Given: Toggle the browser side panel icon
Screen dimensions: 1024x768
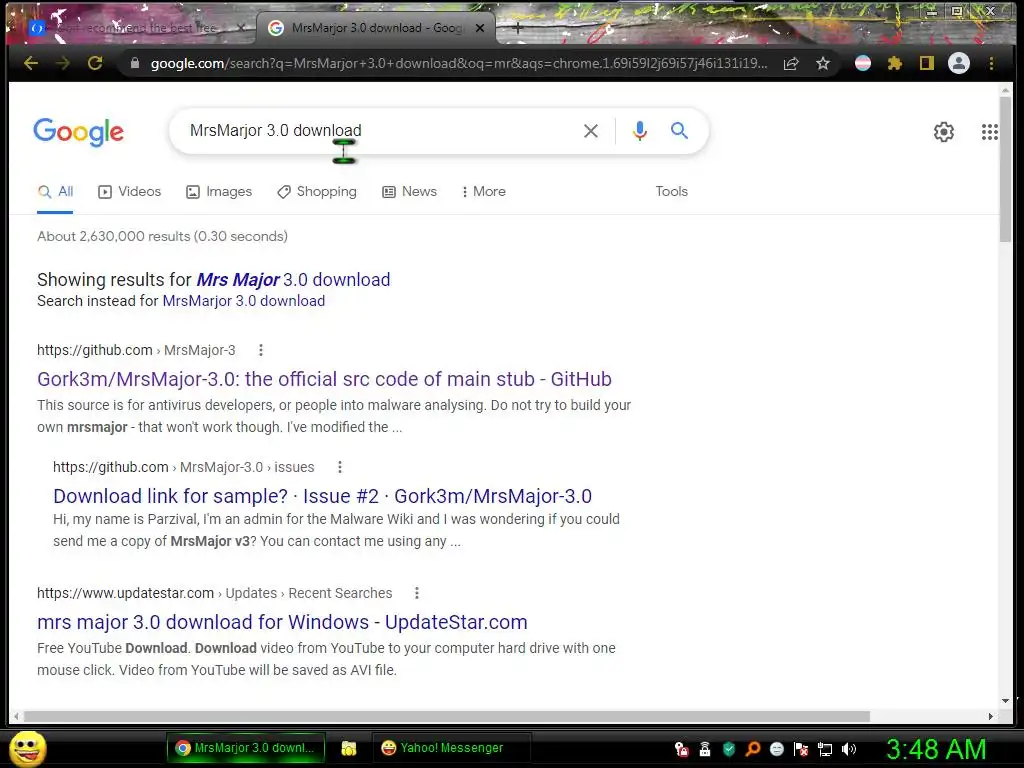Looking at the screenshot, I should [927, 63].
